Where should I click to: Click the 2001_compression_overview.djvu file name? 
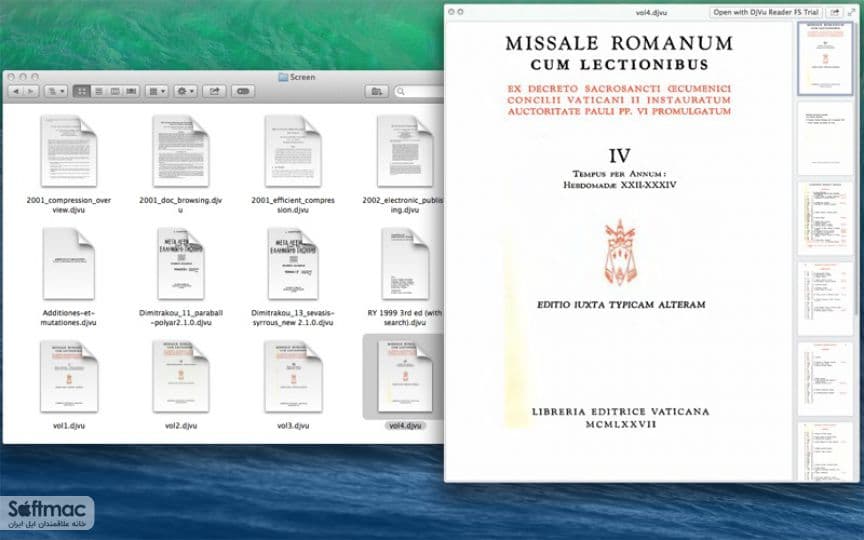coord(69,205)
